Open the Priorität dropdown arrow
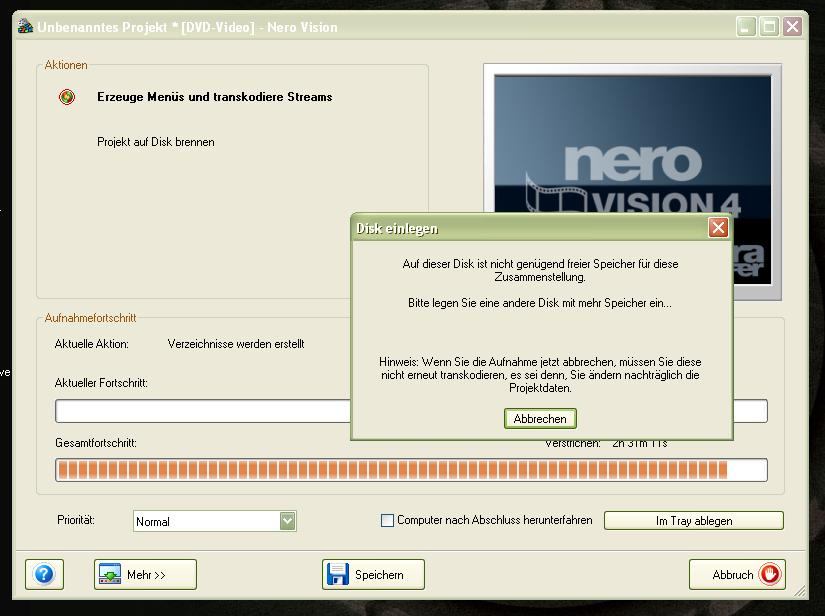Screen dimensions: 825x616 click(287, 521)
